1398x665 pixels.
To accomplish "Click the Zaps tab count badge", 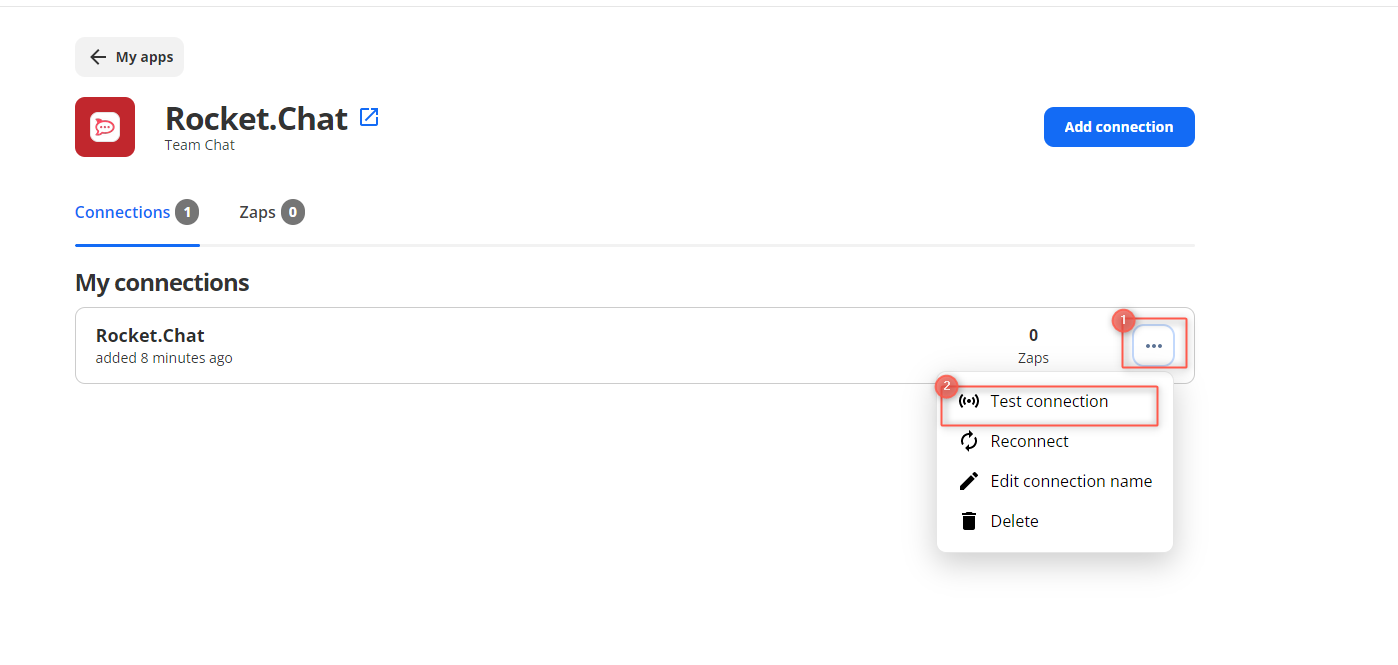I will pos(293,212).
